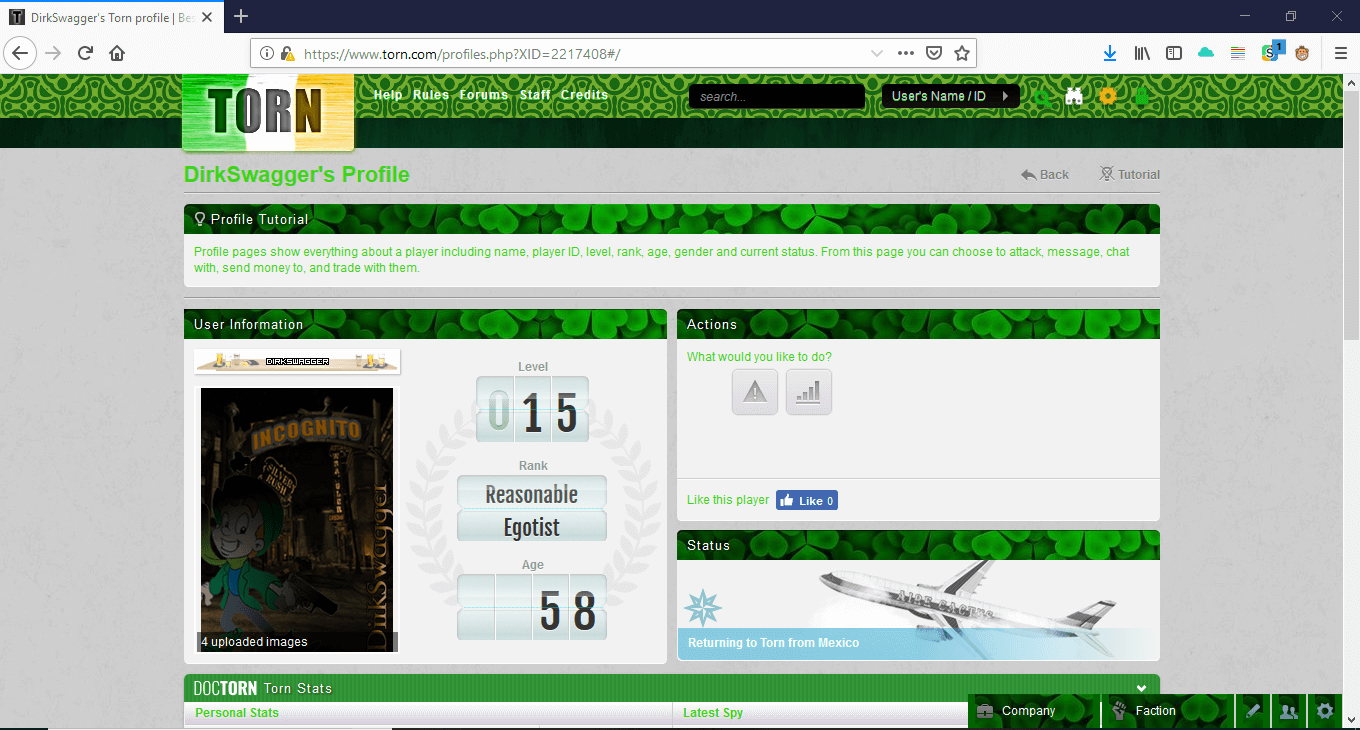The height and width of the screenshot is (730, 1360).
Task: Click the padlock security icon in address bar
Action: pos(288,53)
